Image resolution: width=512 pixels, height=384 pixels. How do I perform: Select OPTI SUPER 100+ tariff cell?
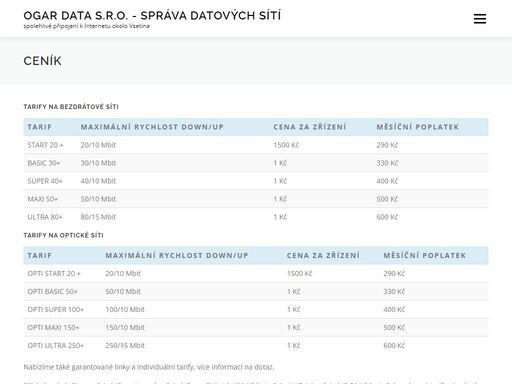[x=56, y=310]
